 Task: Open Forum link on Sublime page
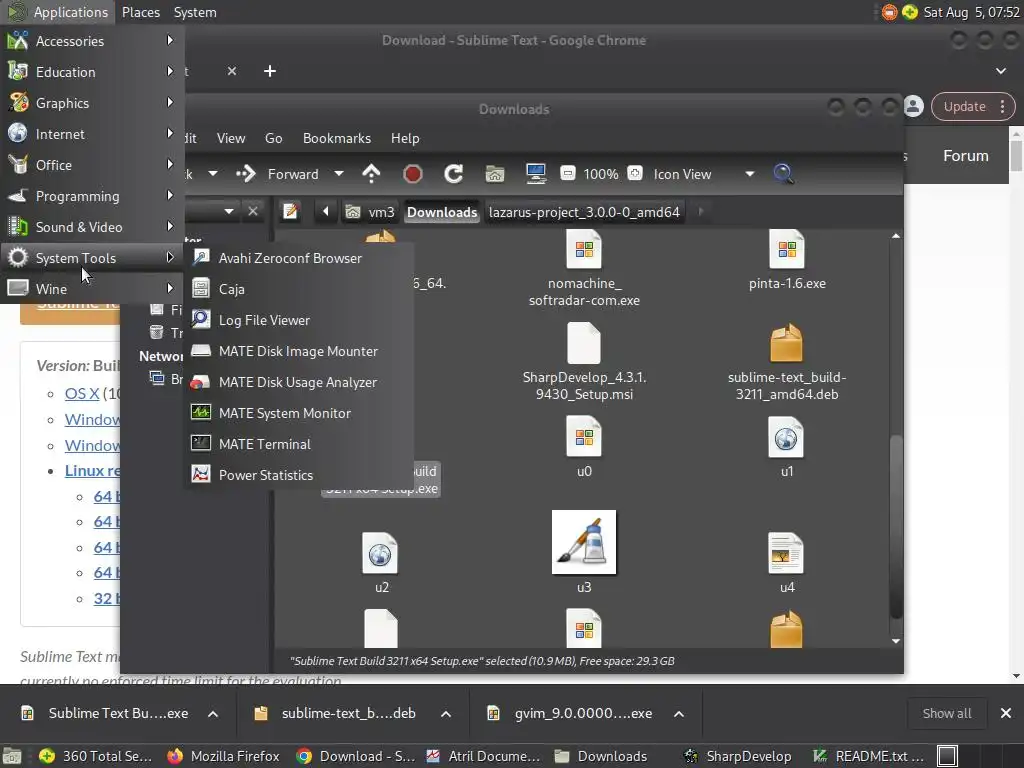[x=965, y=155]
